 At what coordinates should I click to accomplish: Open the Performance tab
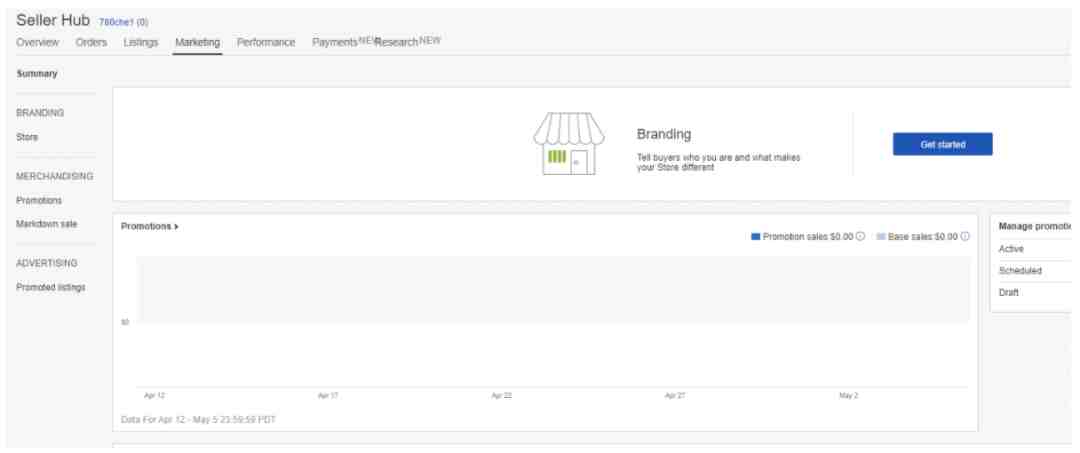point(266,43)
